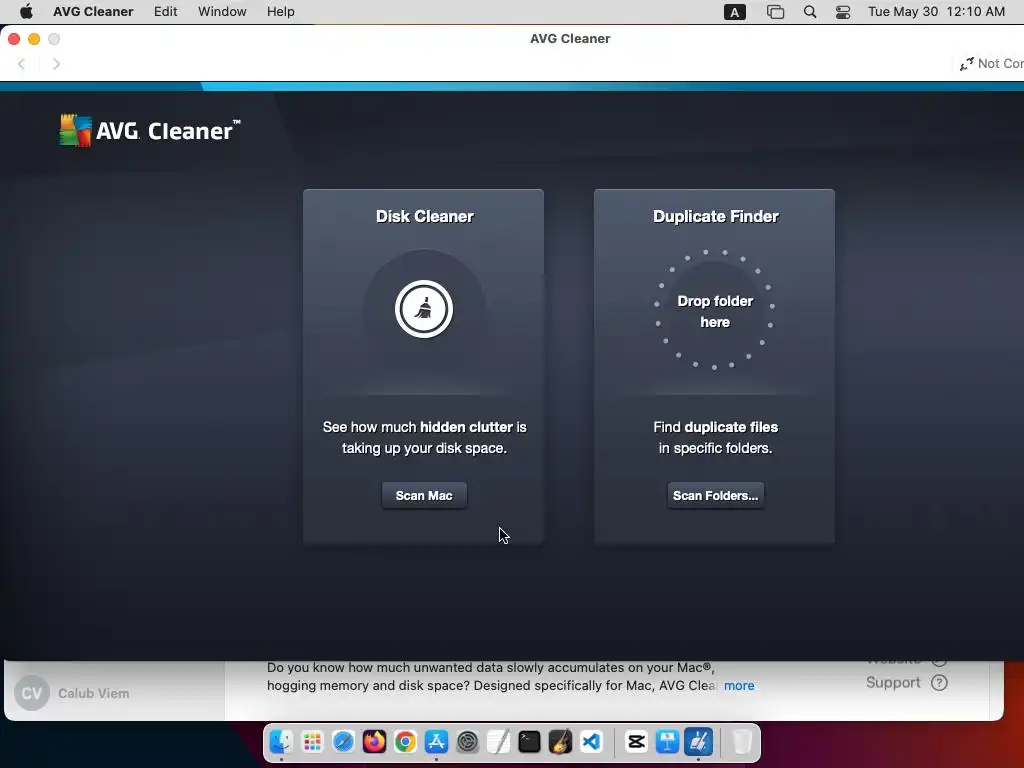
Task: Open TextEdit from the Dock
Action: [498, 742]
